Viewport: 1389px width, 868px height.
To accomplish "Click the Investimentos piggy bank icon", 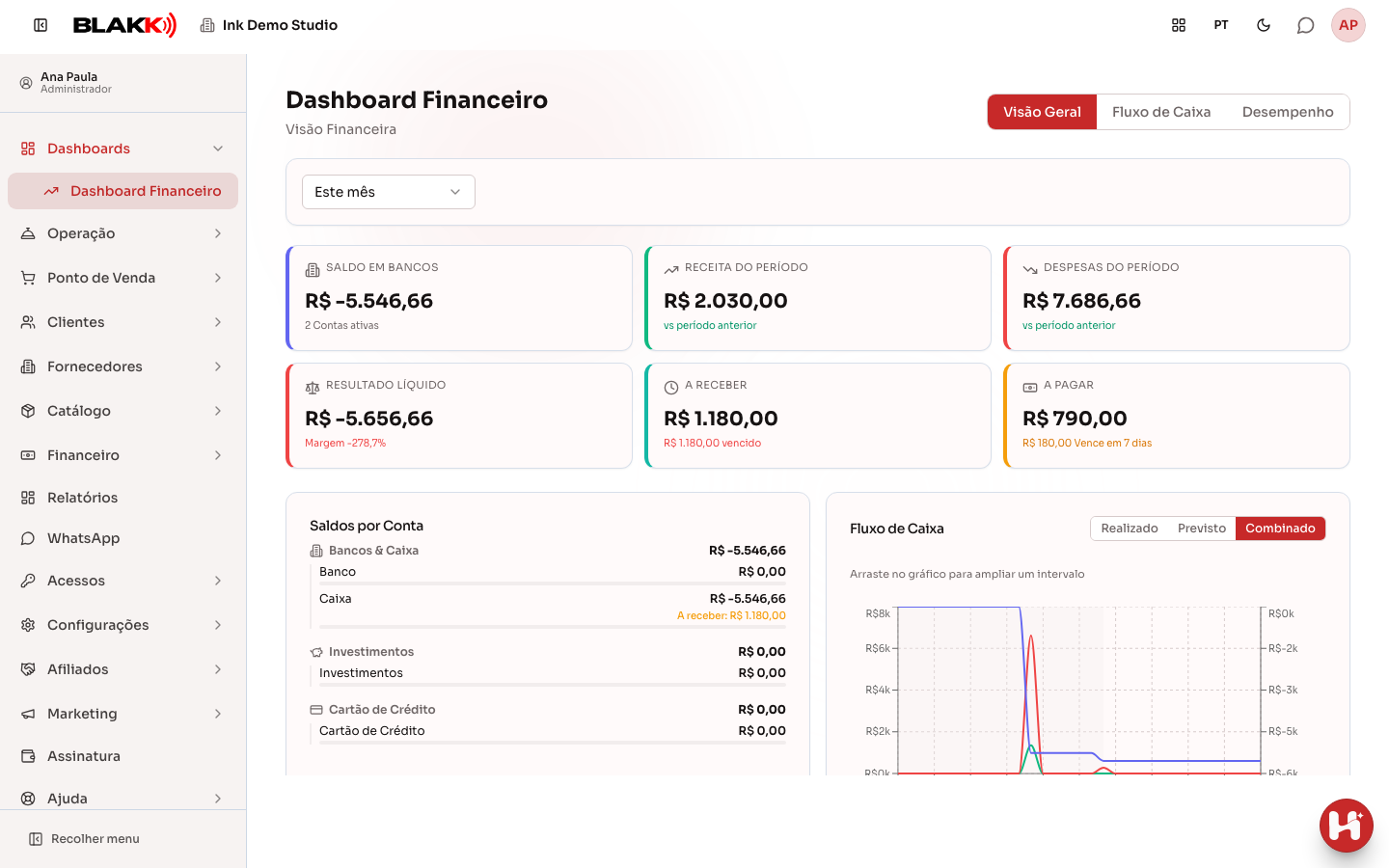I will pyautogui.click(x=316, y=652).
